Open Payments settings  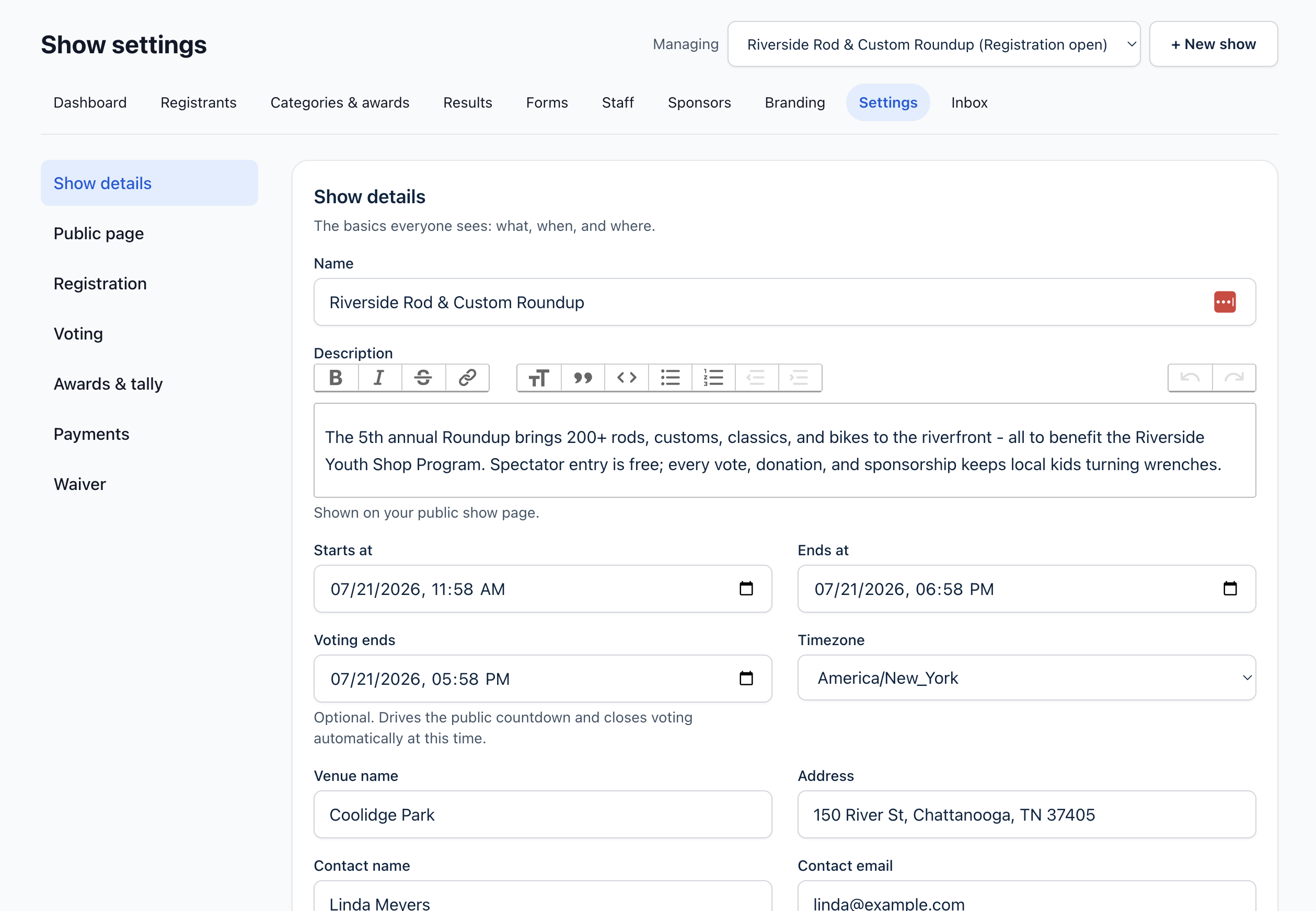point(149,435)
